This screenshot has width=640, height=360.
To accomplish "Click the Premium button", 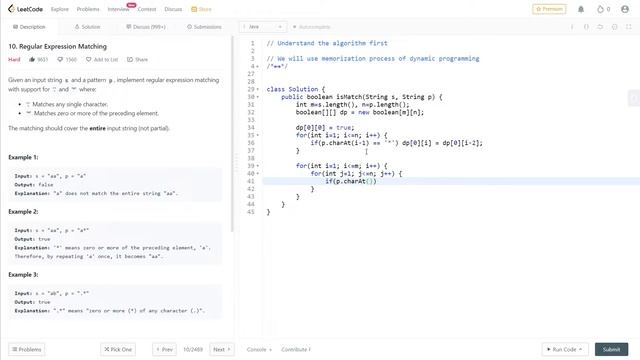I will (549, 9).
